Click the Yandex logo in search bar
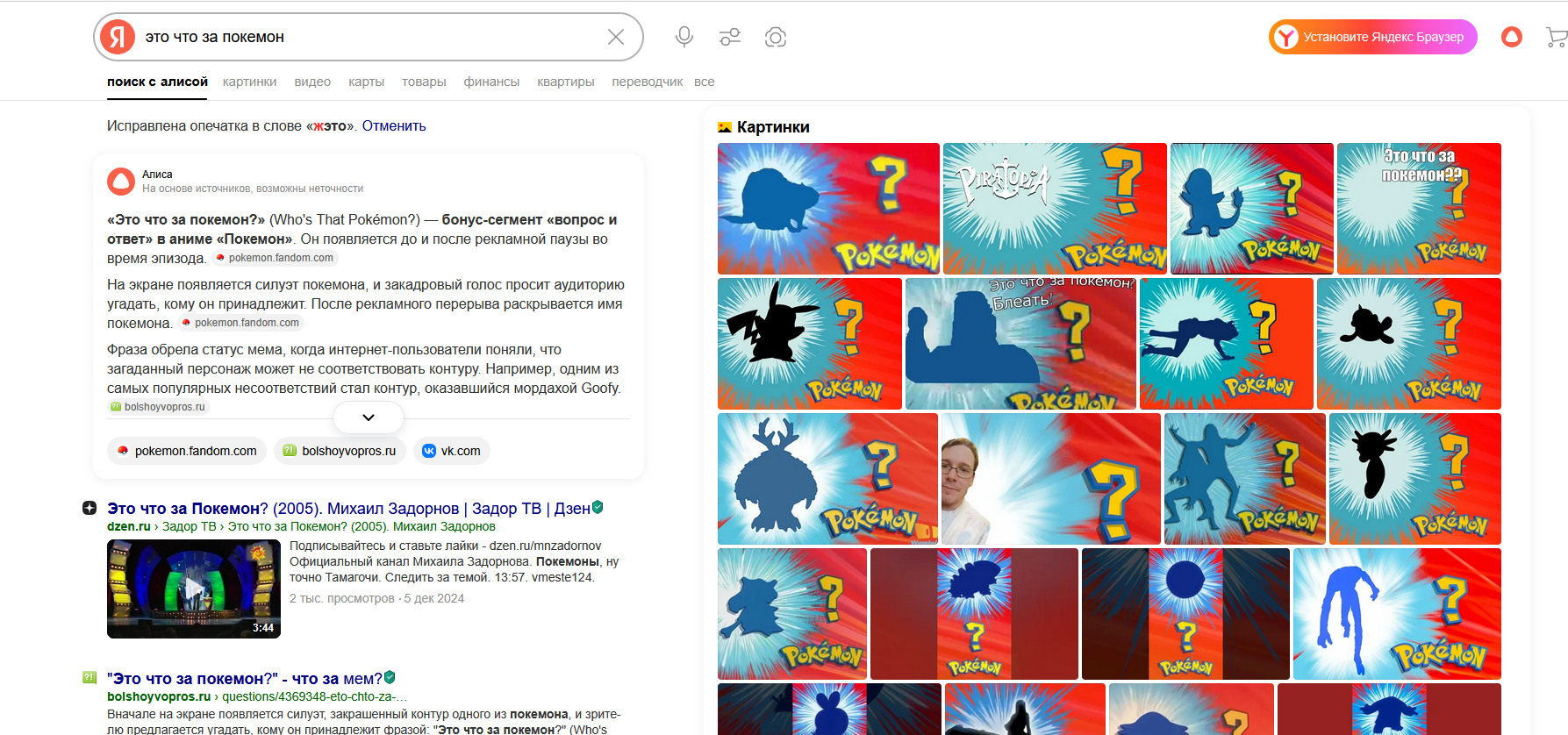Image resolution: width=1568 pixels, height=735 pixels. pos(118,37)
